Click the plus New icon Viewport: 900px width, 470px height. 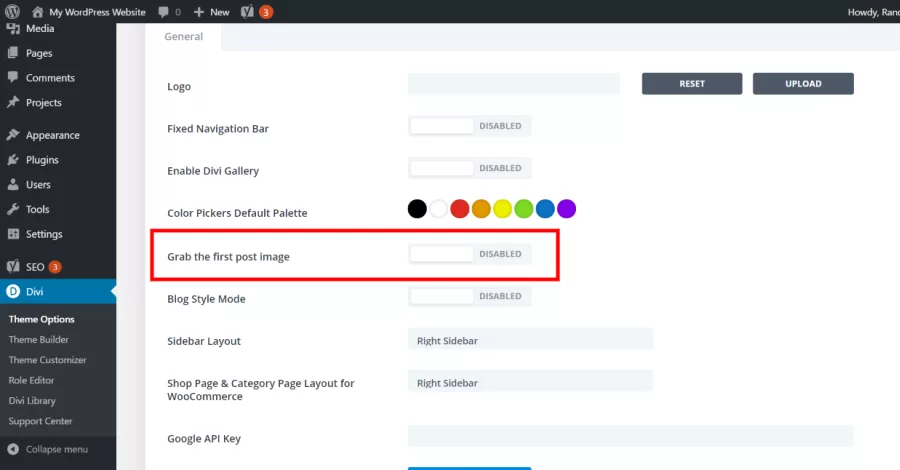[199, 12]
